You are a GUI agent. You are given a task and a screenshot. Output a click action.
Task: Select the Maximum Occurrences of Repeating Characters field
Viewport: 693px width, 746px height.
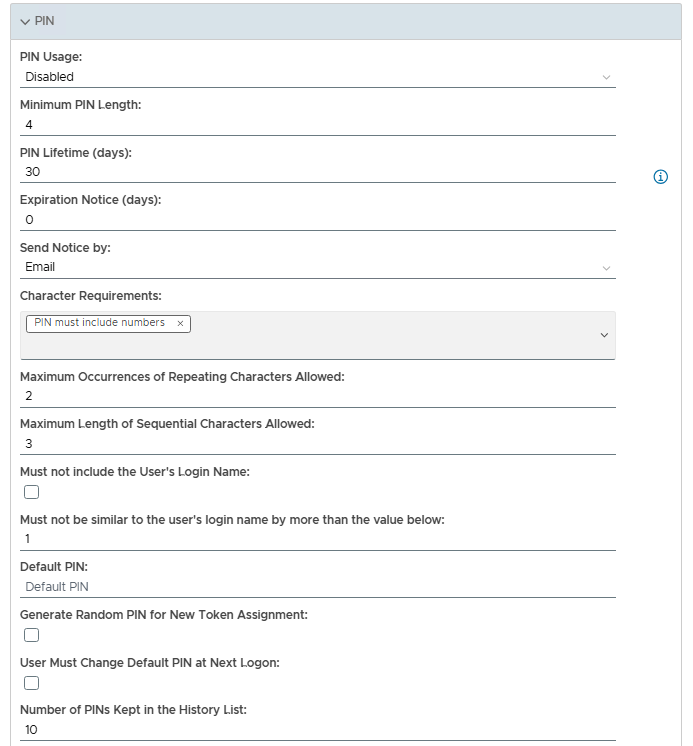(317, 396)
